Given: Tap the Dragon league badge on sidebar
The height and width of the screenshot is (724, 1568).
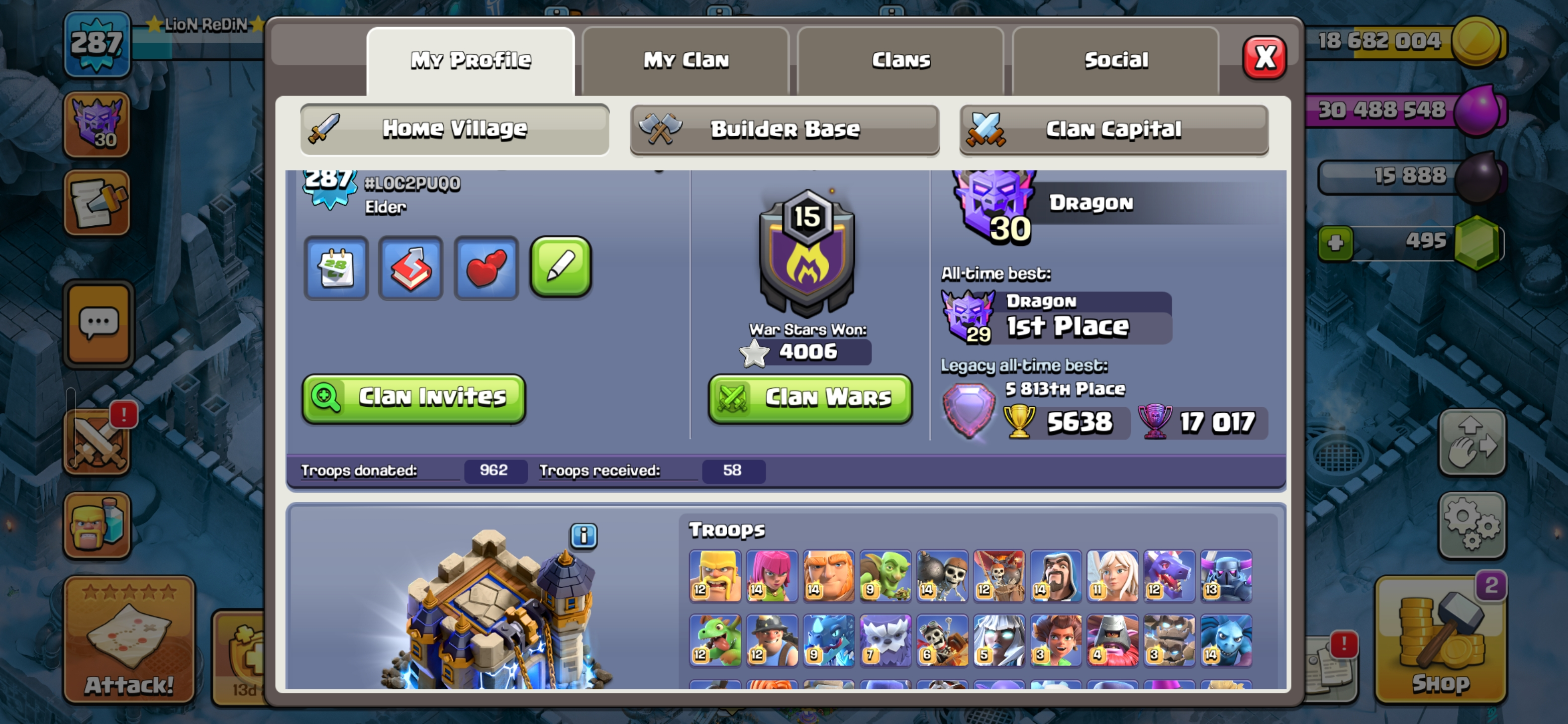Looking at the screenshot, I should [97, 125].
